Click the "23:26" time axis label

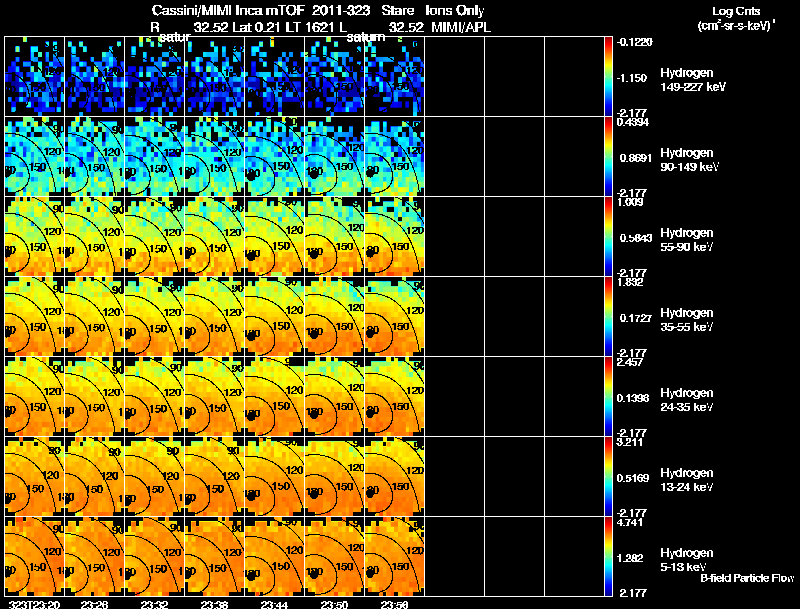[x=94, y=605]
